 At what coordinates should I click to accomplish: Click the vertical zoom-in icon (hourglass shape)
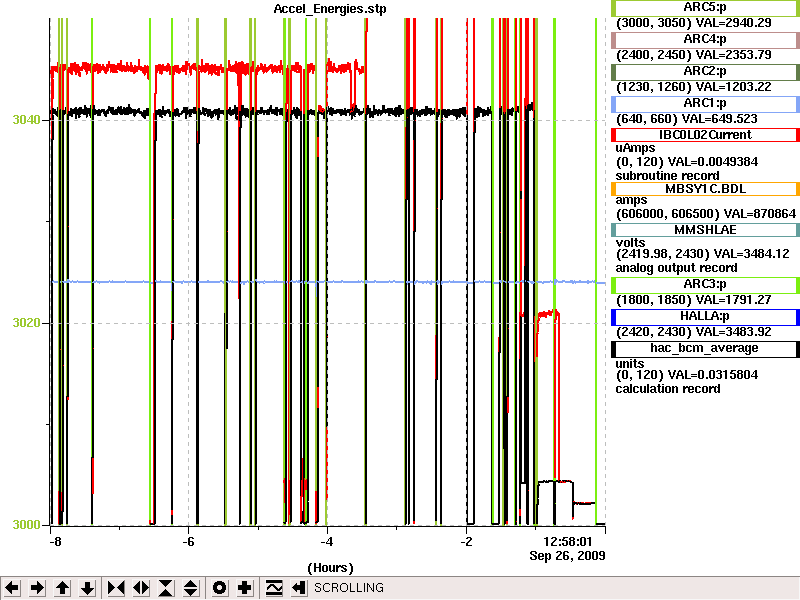coord(166,588)
